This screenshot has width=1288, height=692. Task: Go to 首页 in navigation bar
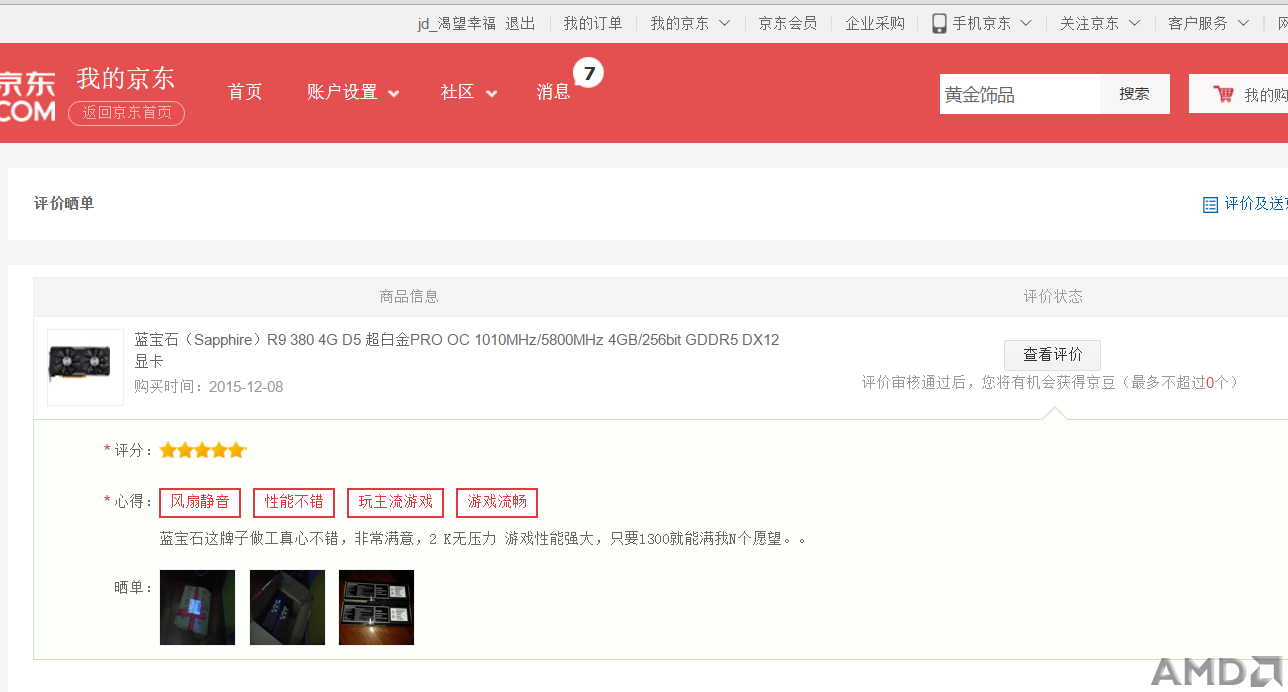pos(245,92)
